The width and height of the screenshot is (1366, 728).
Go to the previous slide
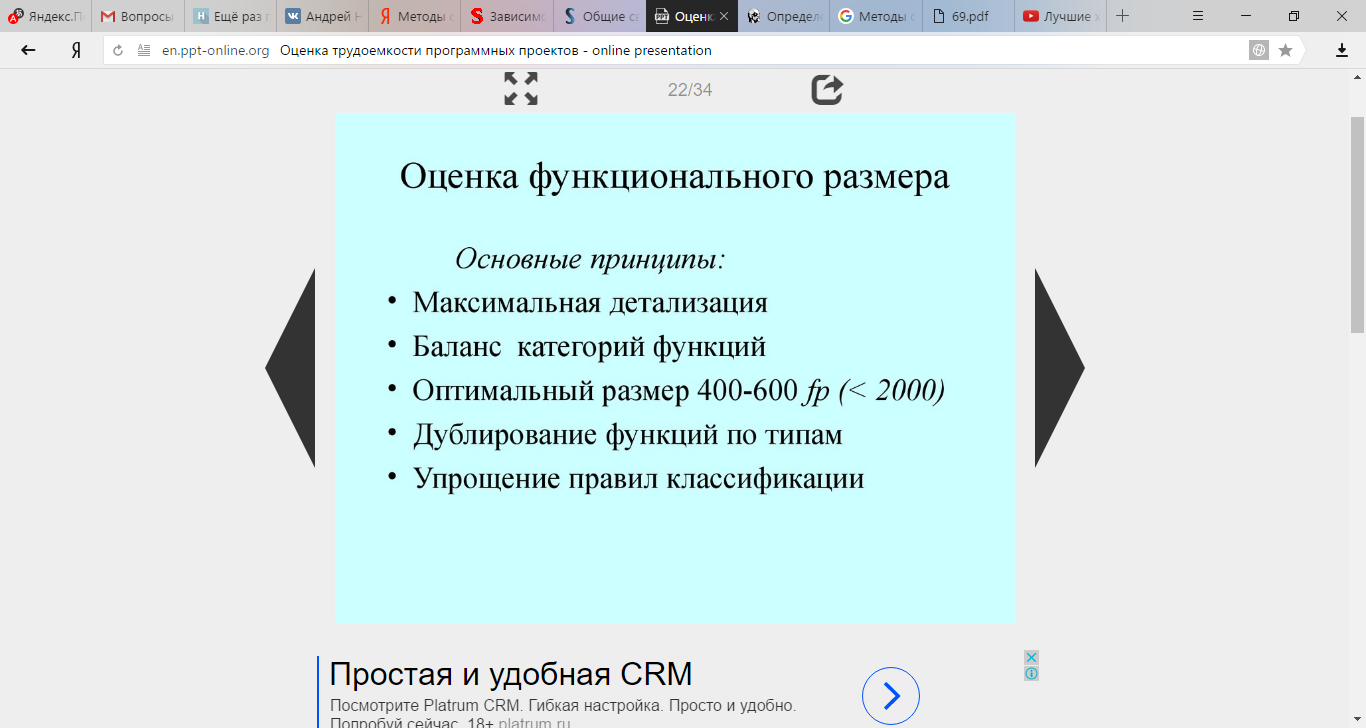(x=290, y=368)
